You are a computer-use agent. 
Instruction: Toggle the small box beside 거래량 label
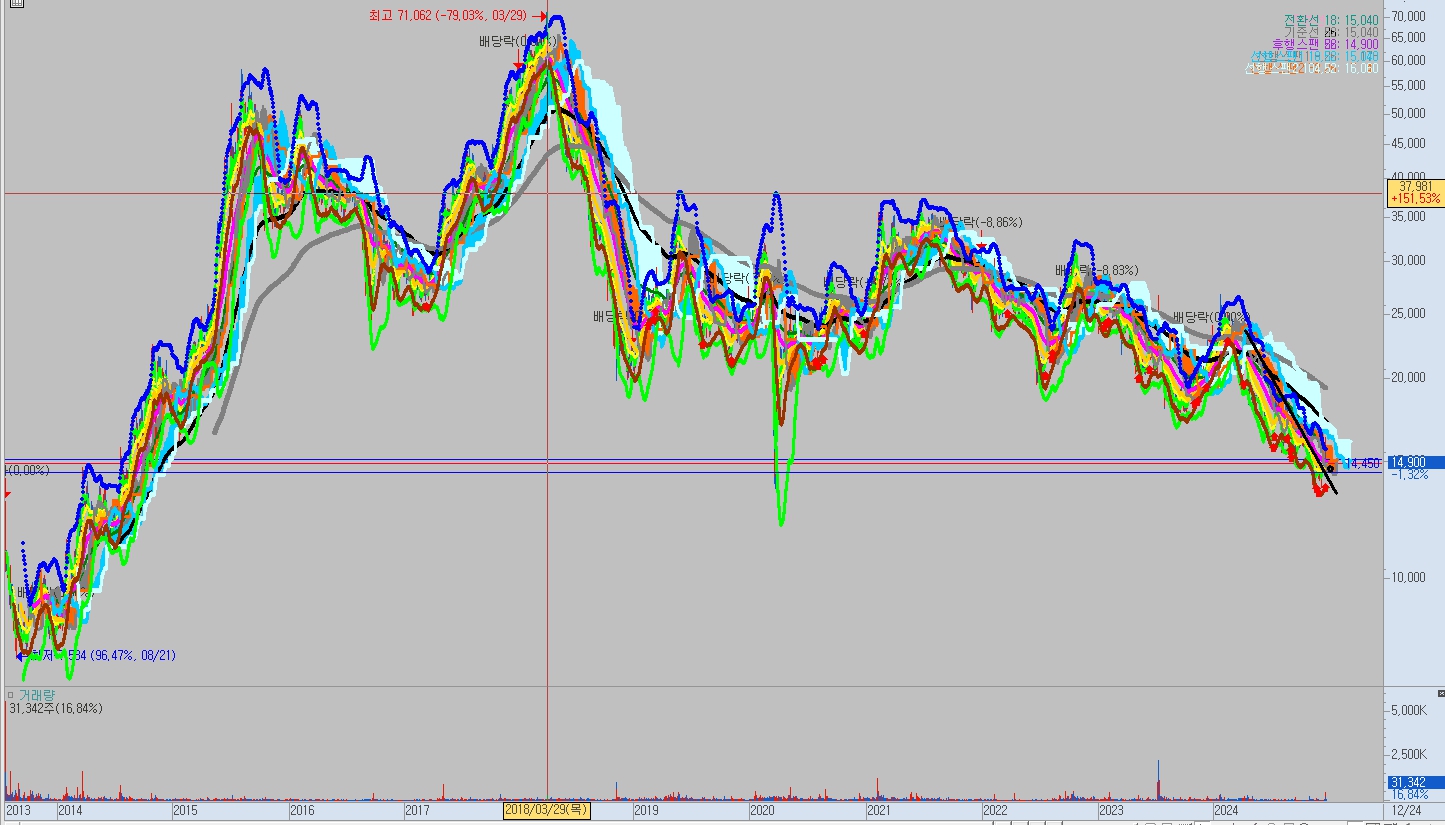click(x=11, y=694)
